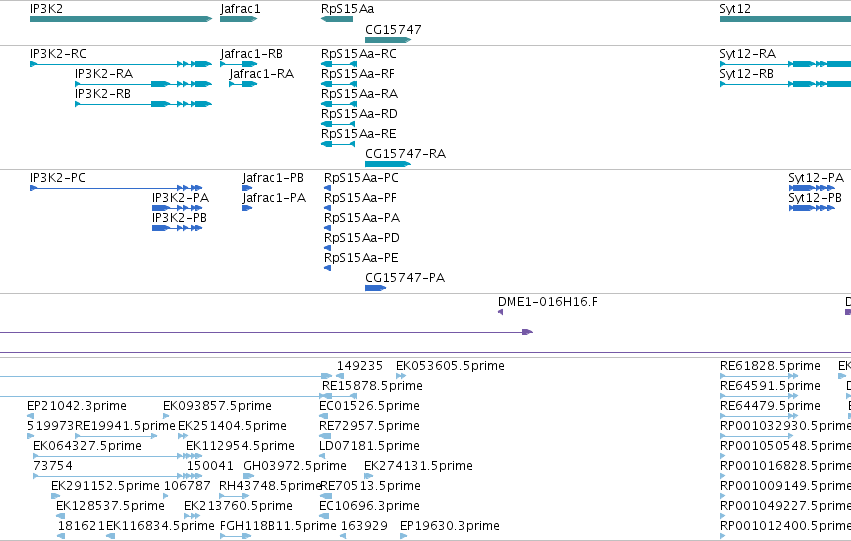
Task: Click the RpS15Aa-PA protein label
Action: tap(362, 218)
